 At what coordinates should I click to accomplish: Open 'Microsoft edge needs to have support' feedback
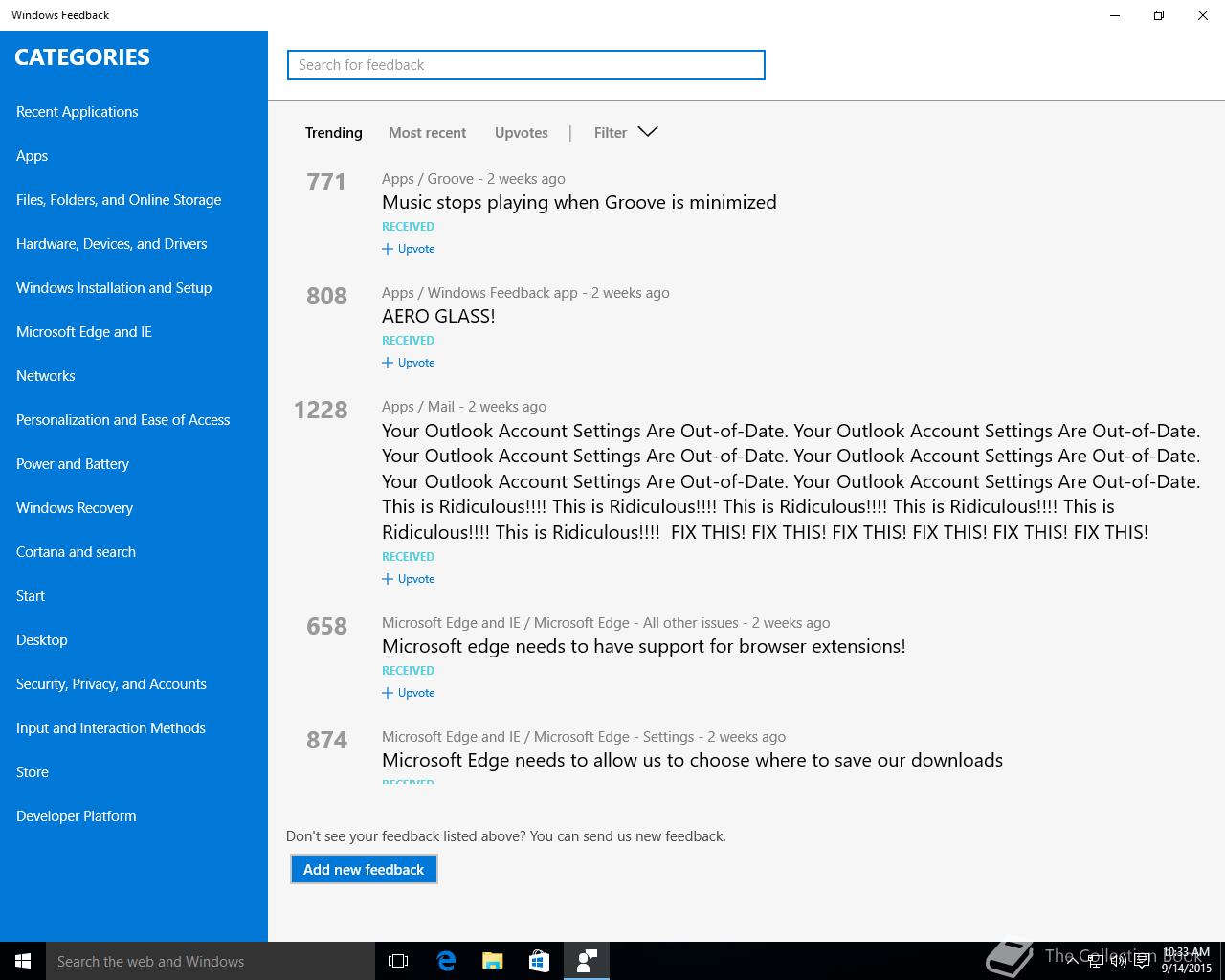pos(643,646)
